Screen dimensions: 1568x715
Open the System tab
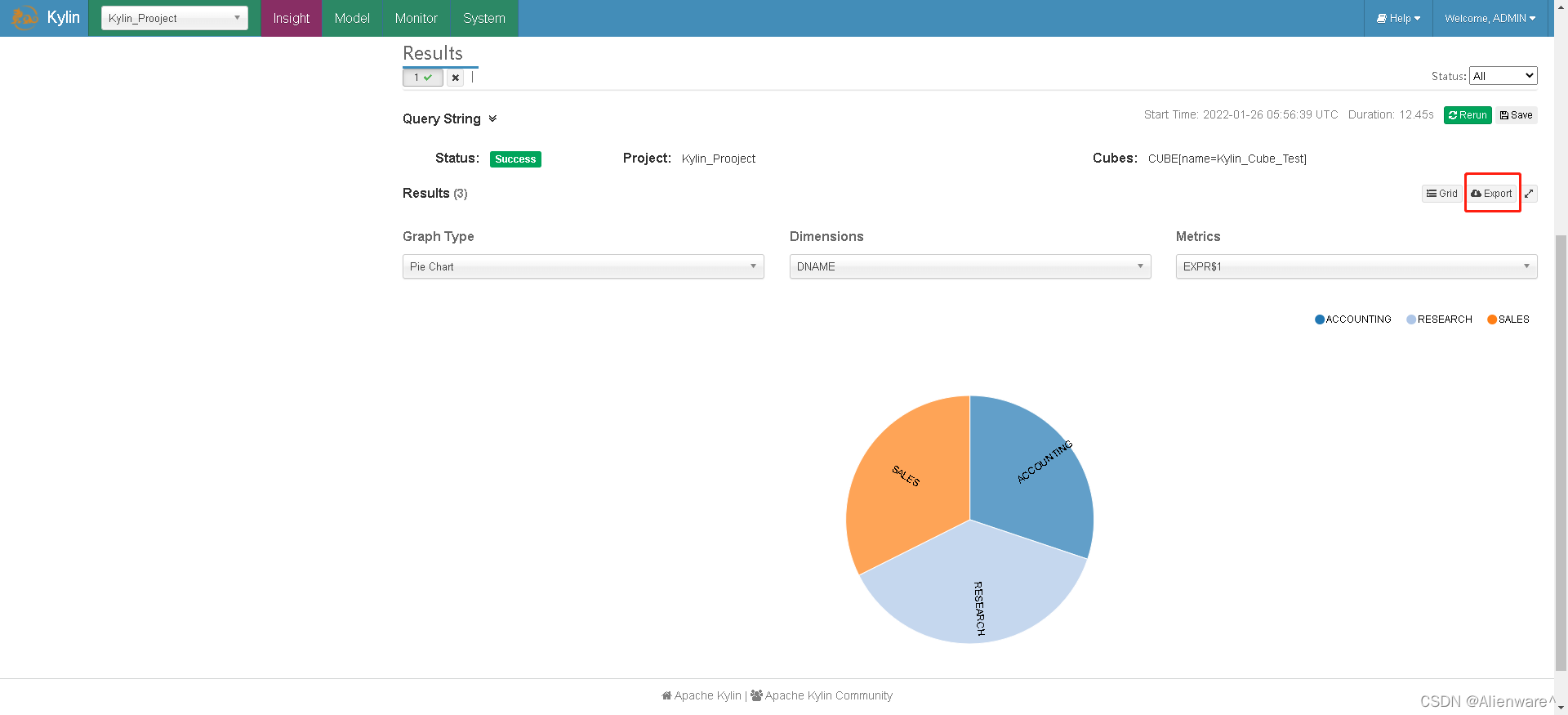point(484,18)
